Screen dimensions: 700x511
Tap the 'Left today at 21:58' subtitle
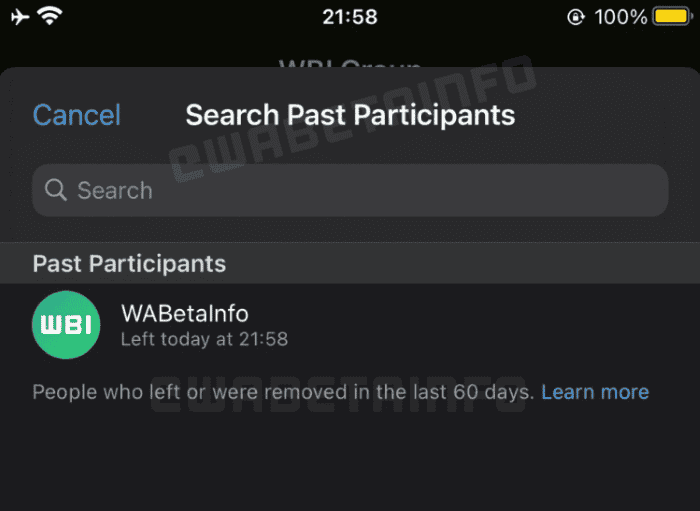click(x=204, y=339)
